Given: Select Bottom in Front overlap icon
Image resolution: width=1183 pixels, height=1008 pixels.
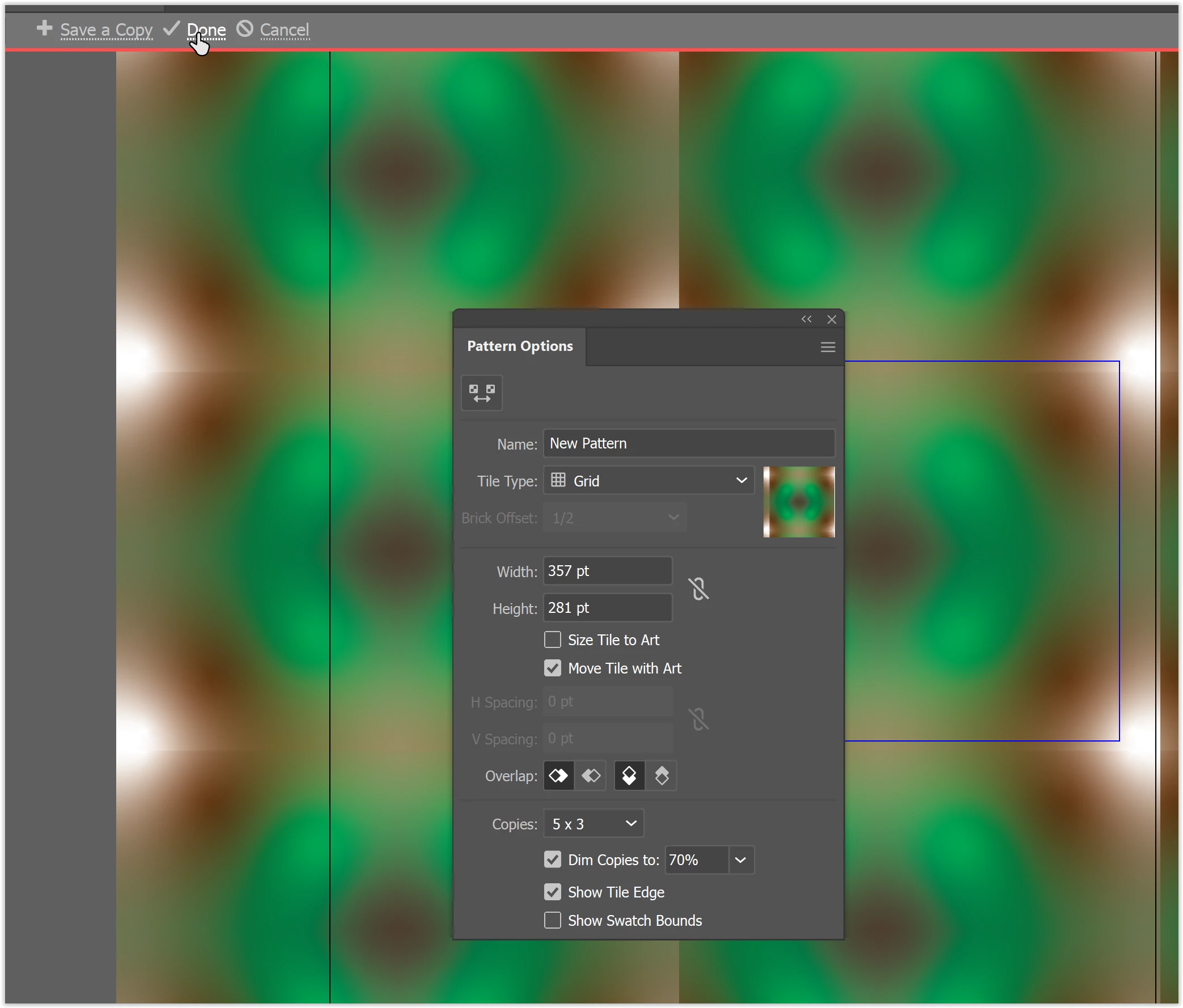Looking at the screenshot, I should [661, 776].
